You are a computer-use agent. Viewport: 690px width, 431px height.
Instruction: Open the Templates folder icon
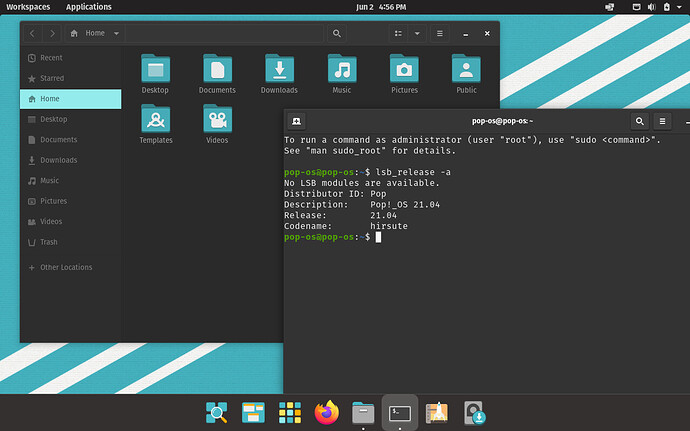click(x=155, y=119)
